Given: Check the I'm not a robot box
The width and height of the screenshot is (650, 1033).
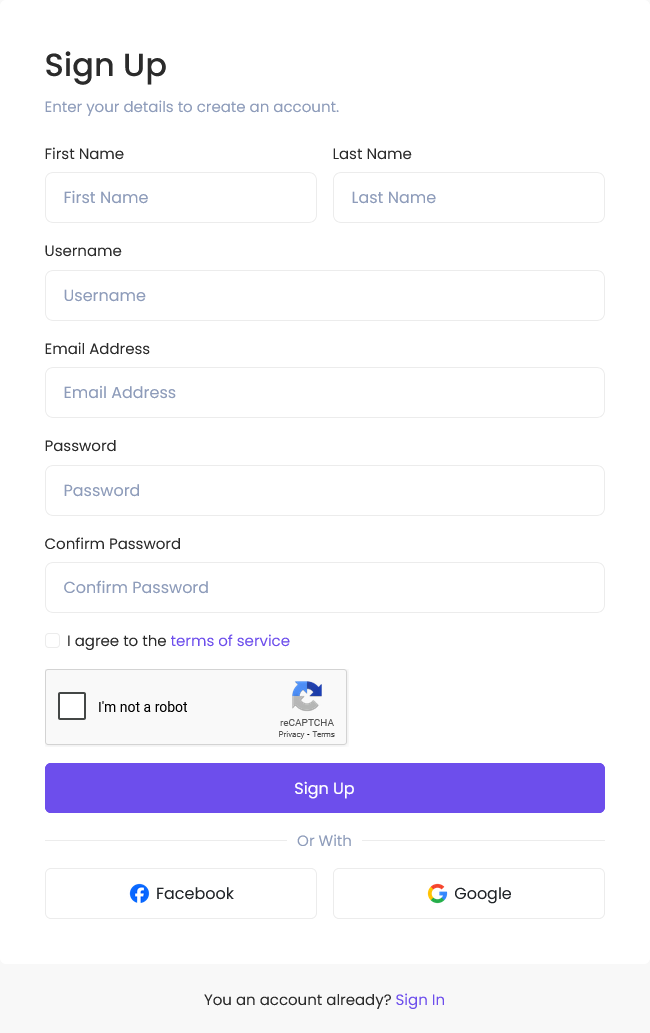Looking at the screenshot, I should (x=72, y=706).
